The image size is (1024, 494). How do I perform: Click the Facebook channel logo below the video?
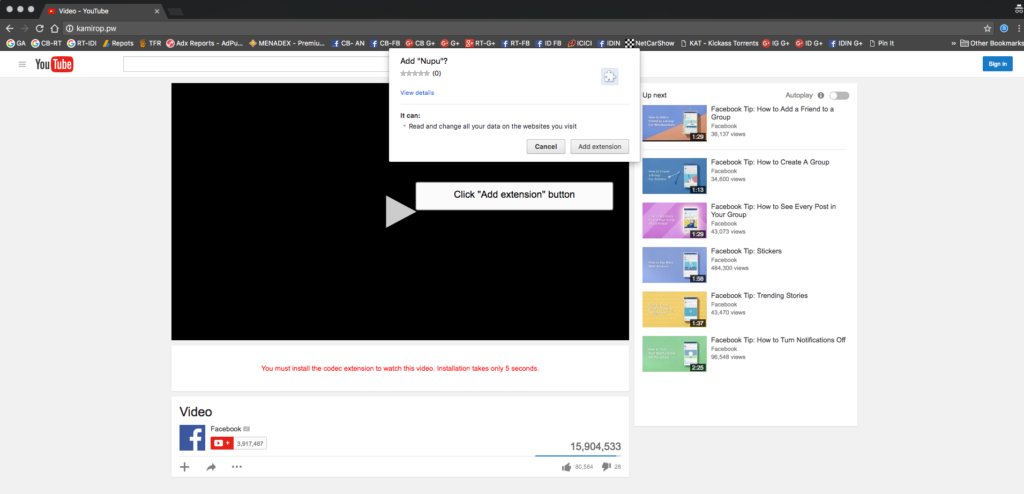pyautogui.click(x=192, y=438)
